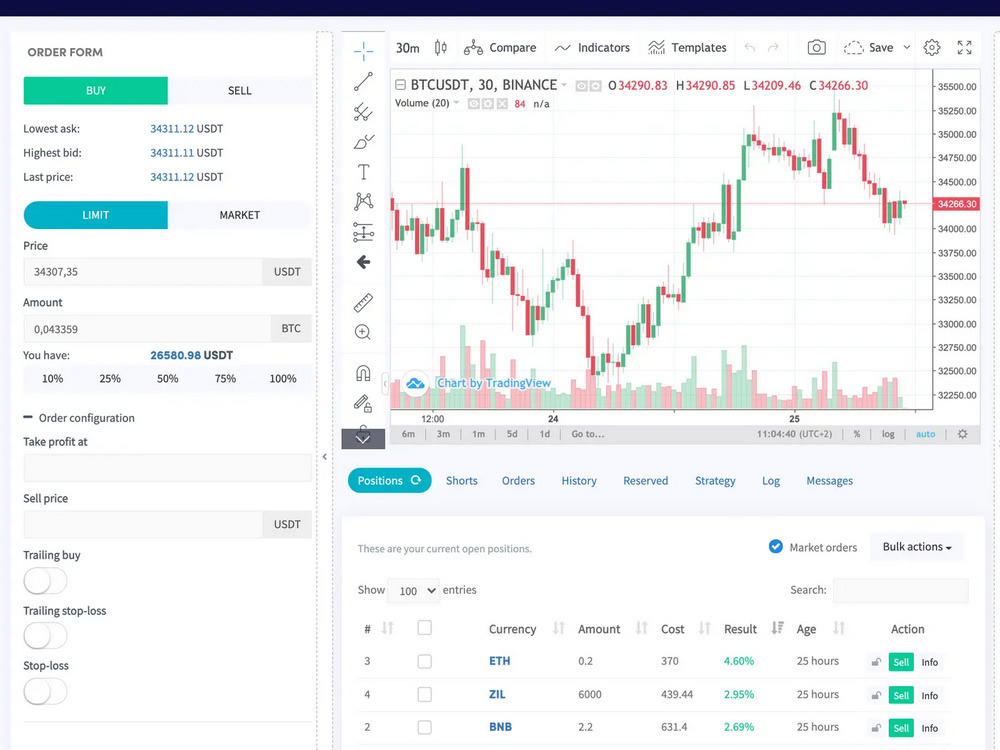Image resolution: width=1000 pixels, height=750 pixels.
Task: Toggle the percent scale option
Action: pos(857,434)
